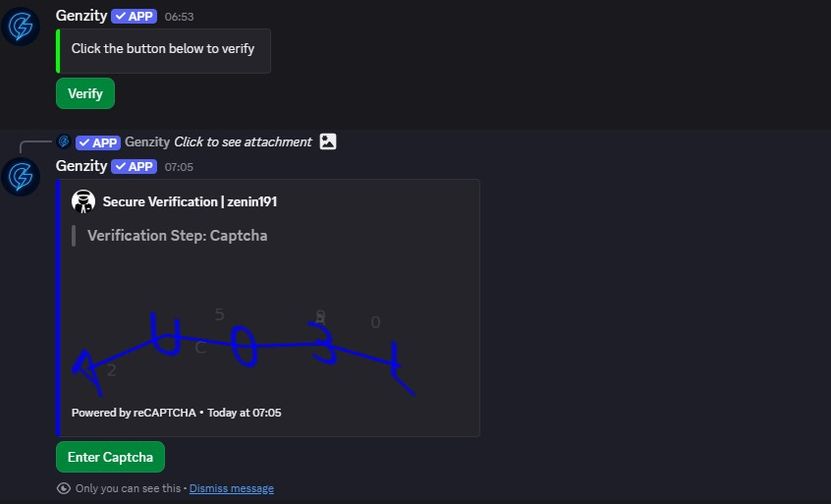This screenshot has height=504, width=831.
Task: Click the Secure Verification embed author icon
Action: point(83,202)
